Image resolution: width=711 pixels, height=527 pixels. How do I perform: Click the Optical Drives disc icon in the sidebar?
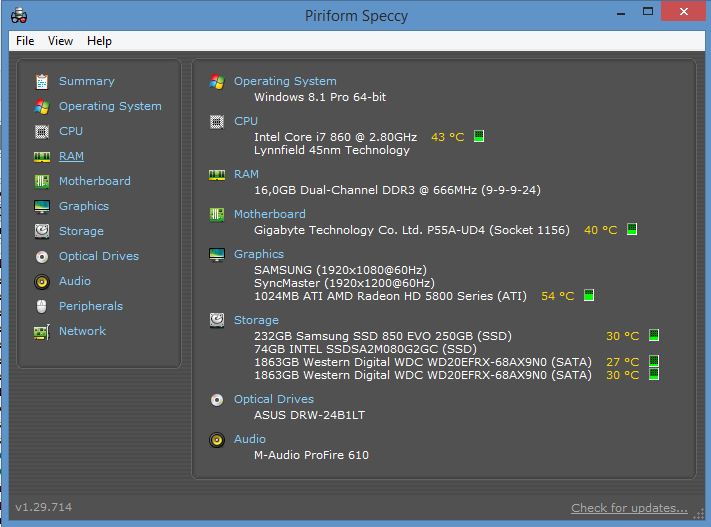pos(41,256)
